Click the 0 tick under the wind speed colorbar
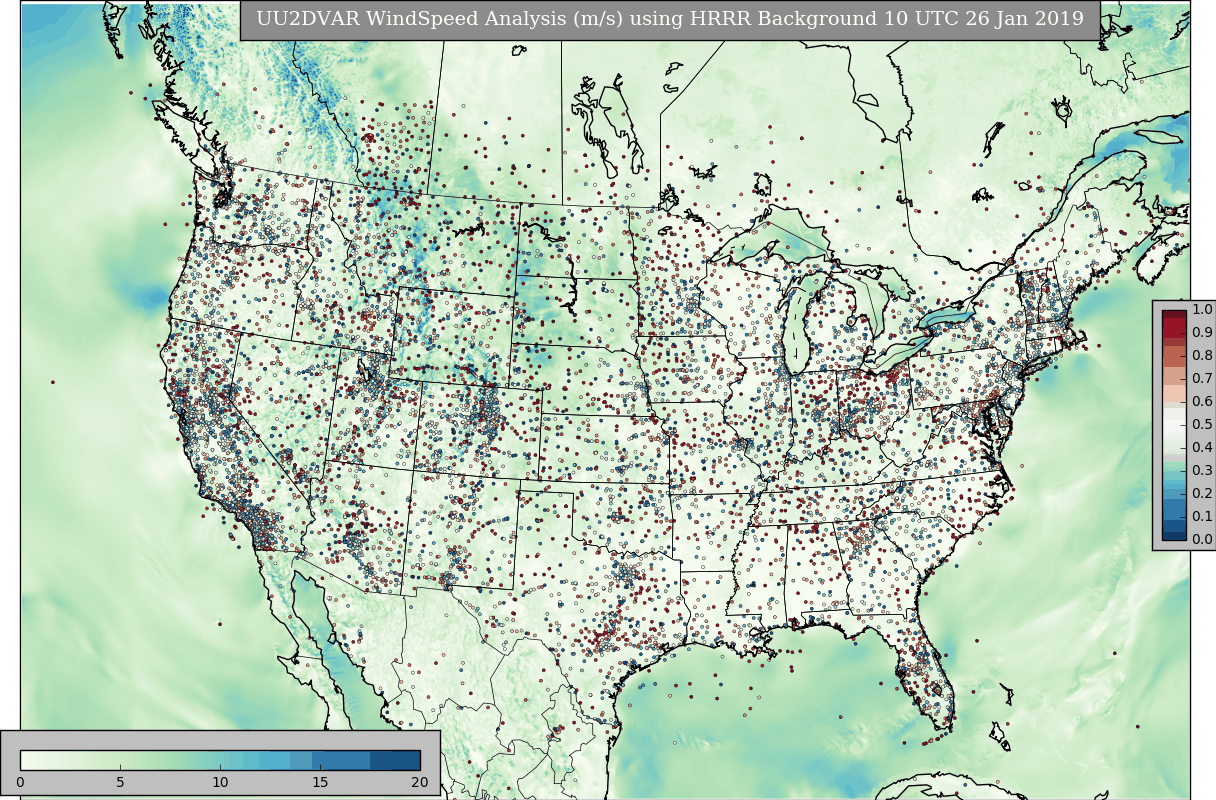 pyautogui.click(x=20, y=782)
